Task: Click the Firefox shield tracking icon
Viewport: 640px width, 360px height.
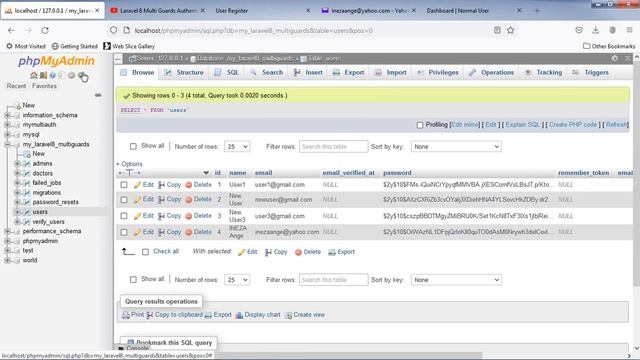Action: click(113, 30)
